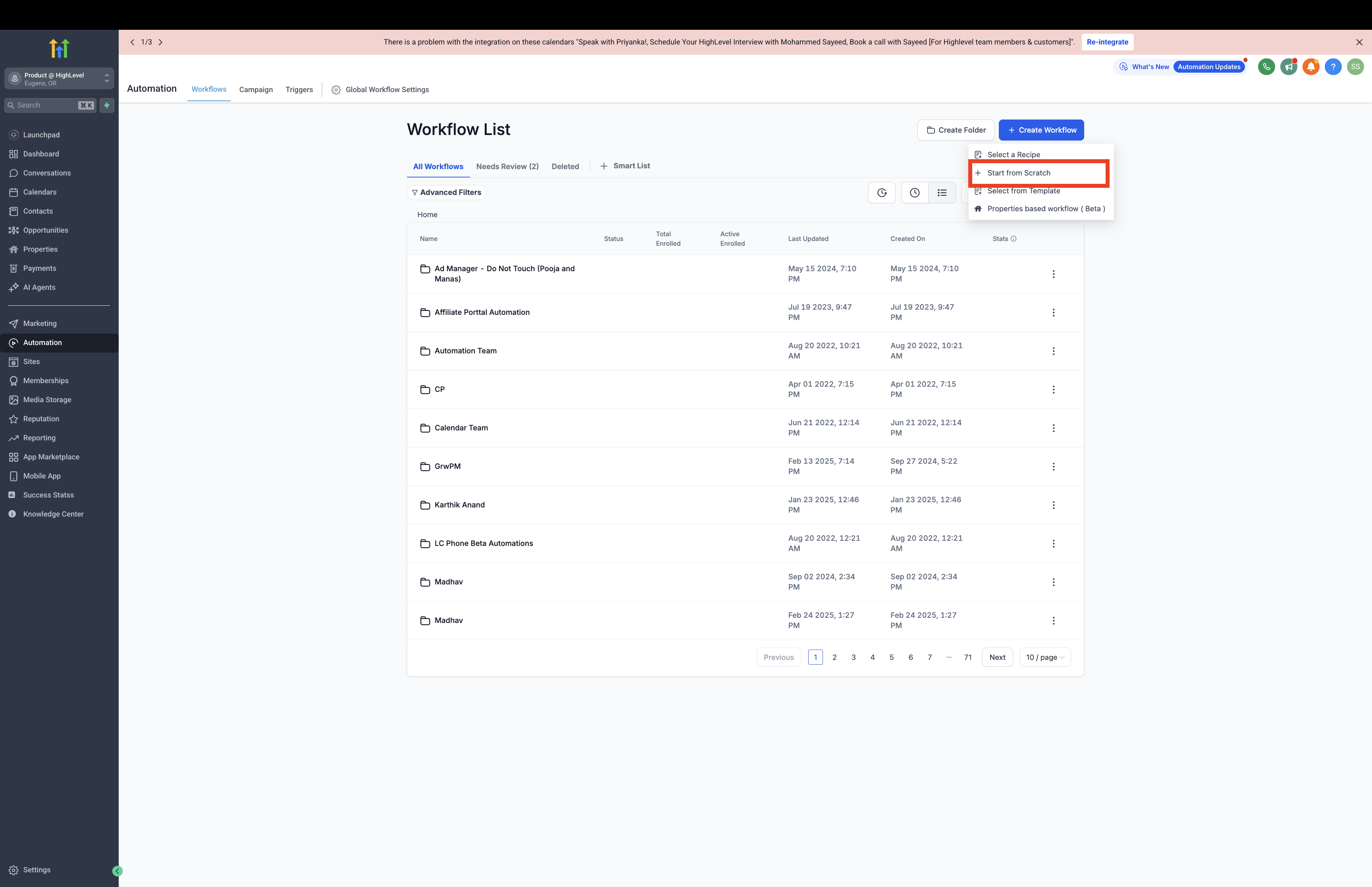Viewport: 1372px width, 887px height.
Task: Click the megaphone announcements icon
Action: point(1289,67)
